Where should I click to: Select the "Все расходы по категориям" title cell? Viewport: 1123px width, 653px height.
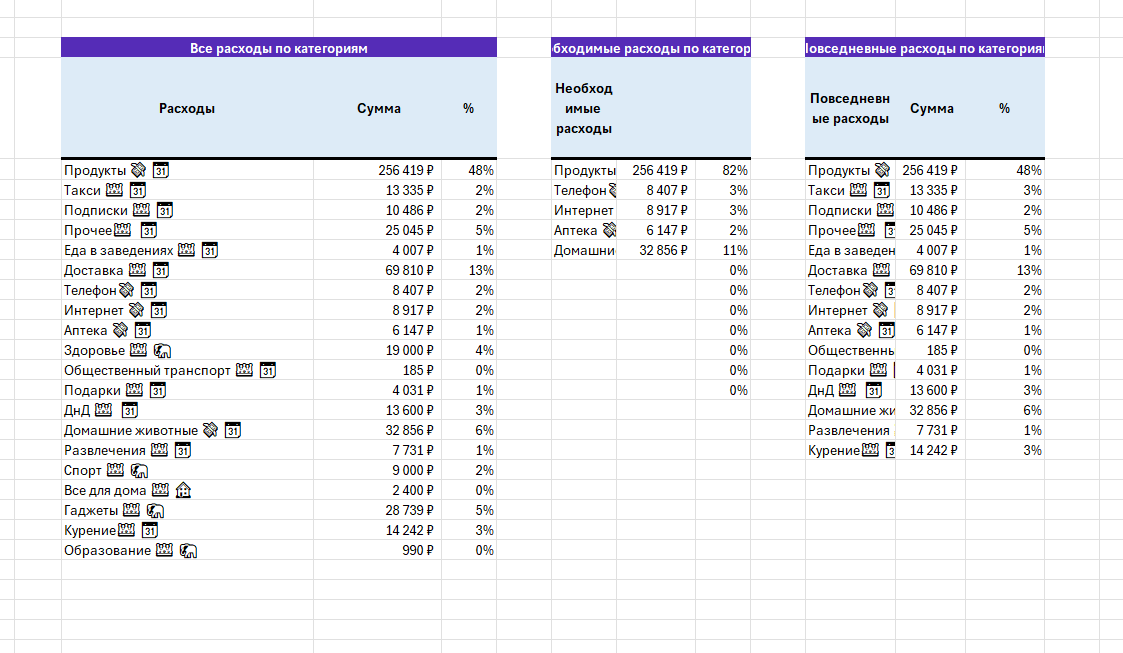coord(279,48)
